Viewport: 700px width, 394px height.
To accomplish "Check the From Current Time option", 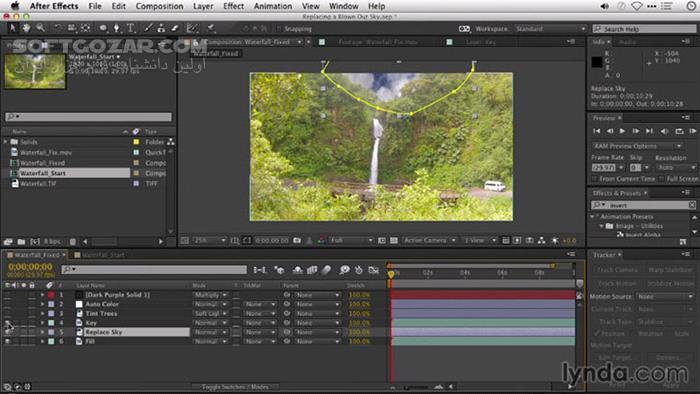I will pos(594,178).
